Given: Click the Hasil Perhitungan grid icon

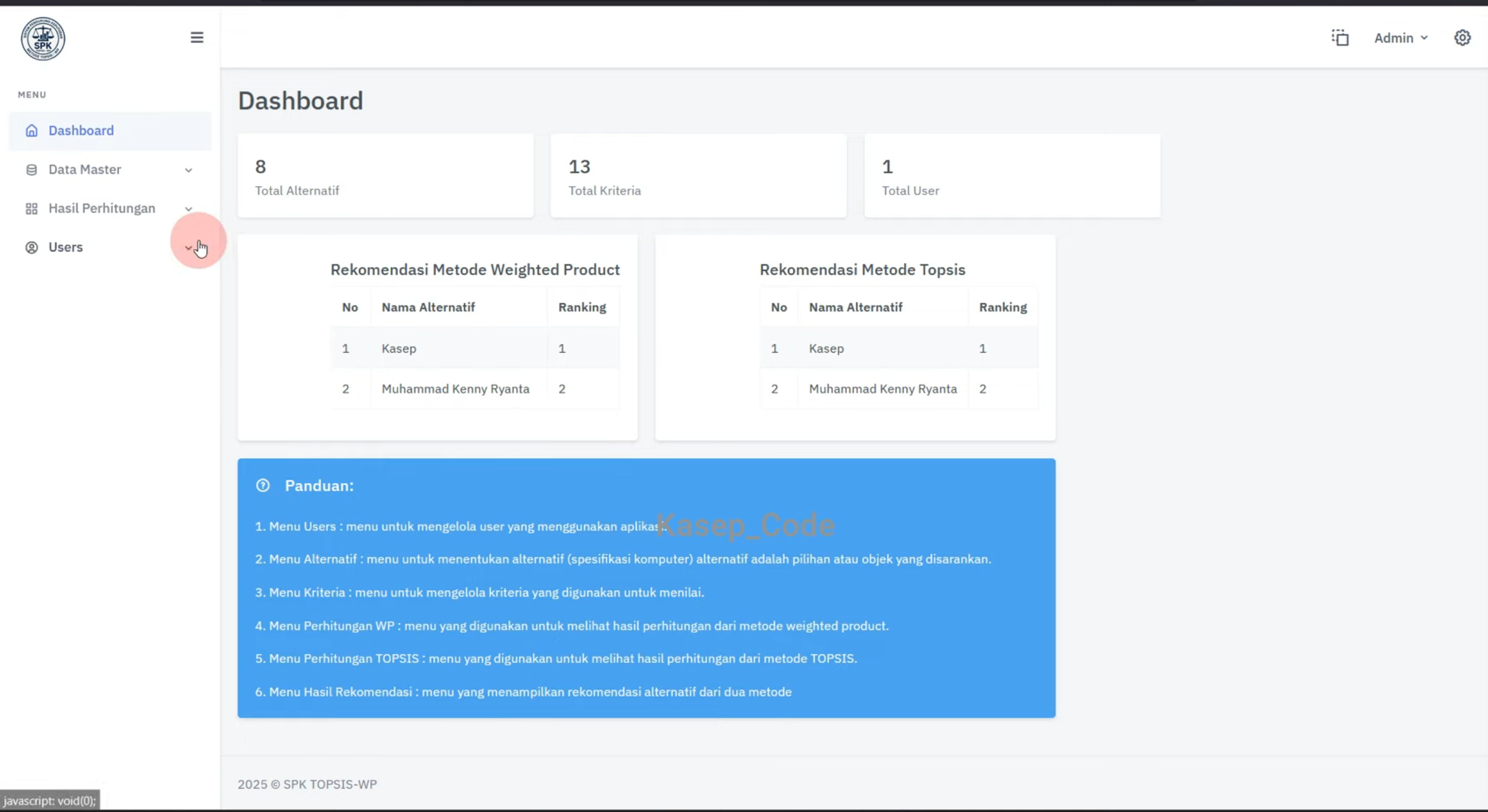Looking at the screenshot, I should pos(31,208).
